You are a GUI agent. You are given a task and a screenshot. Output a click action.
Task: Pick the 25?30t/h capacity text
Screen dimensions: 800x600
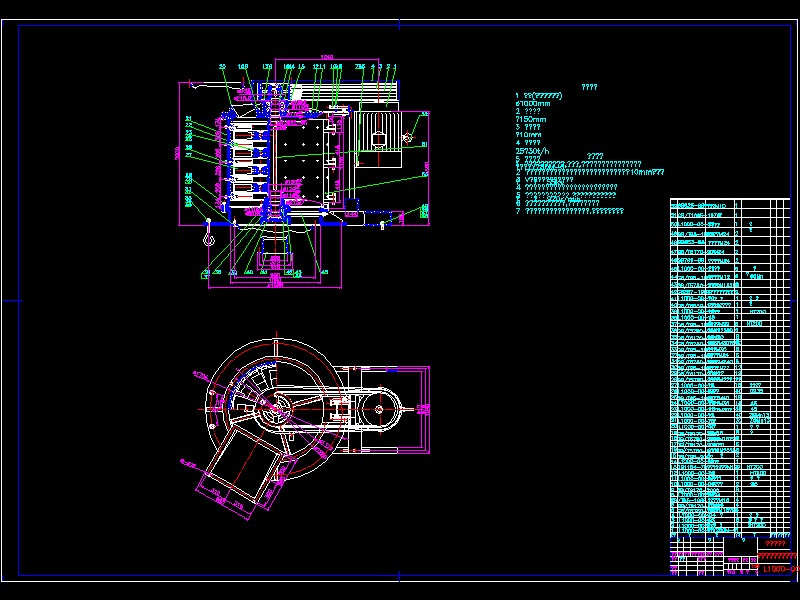pos(532,151)
